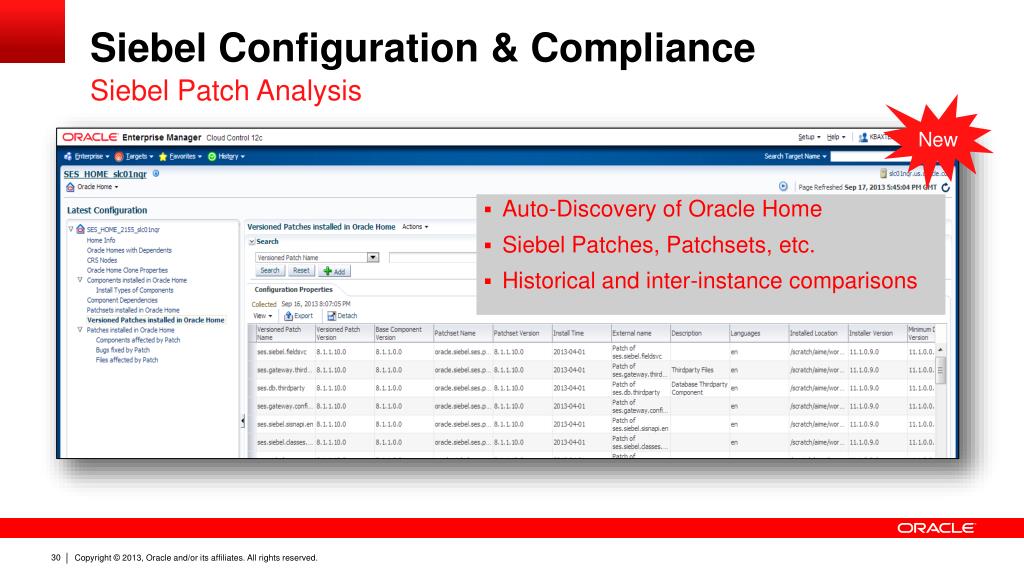Click the Oracle logo in Enterprise Manager header

tap(89, 137)
